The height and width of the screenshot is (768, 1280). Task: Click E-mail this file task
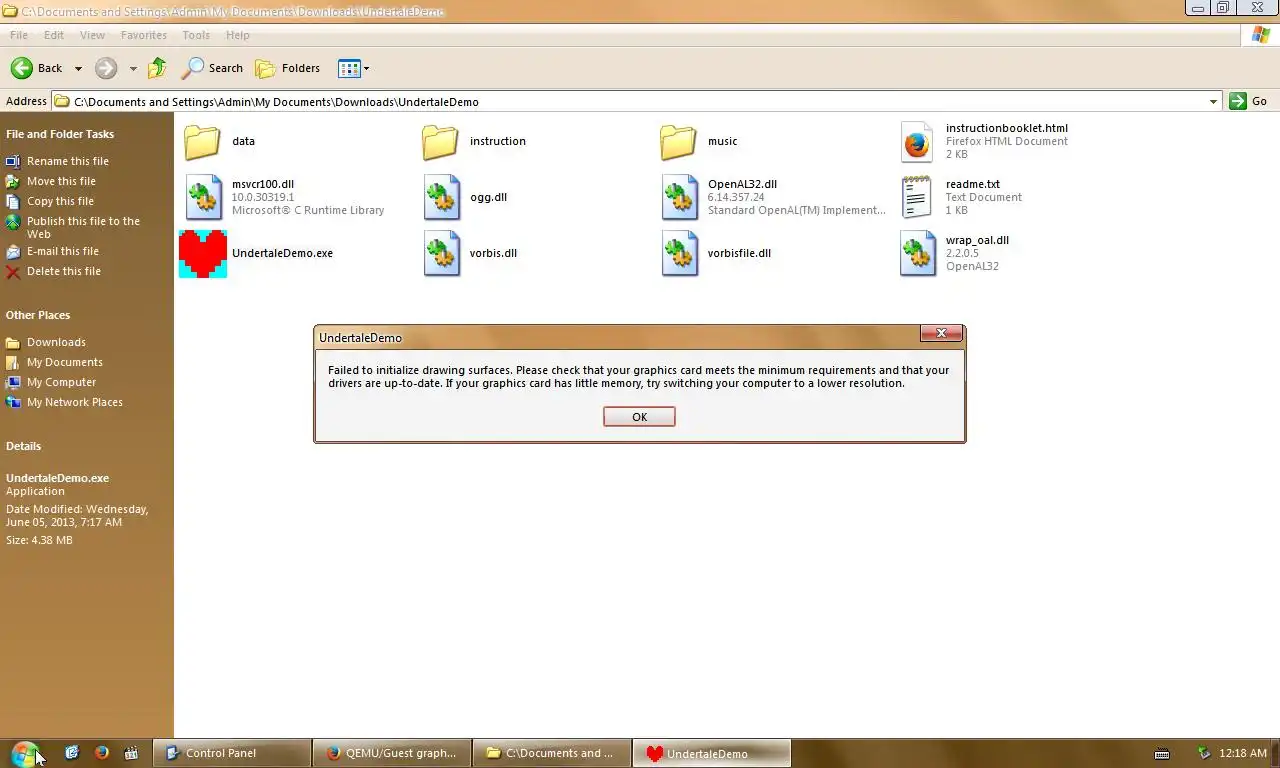point(63,251)
